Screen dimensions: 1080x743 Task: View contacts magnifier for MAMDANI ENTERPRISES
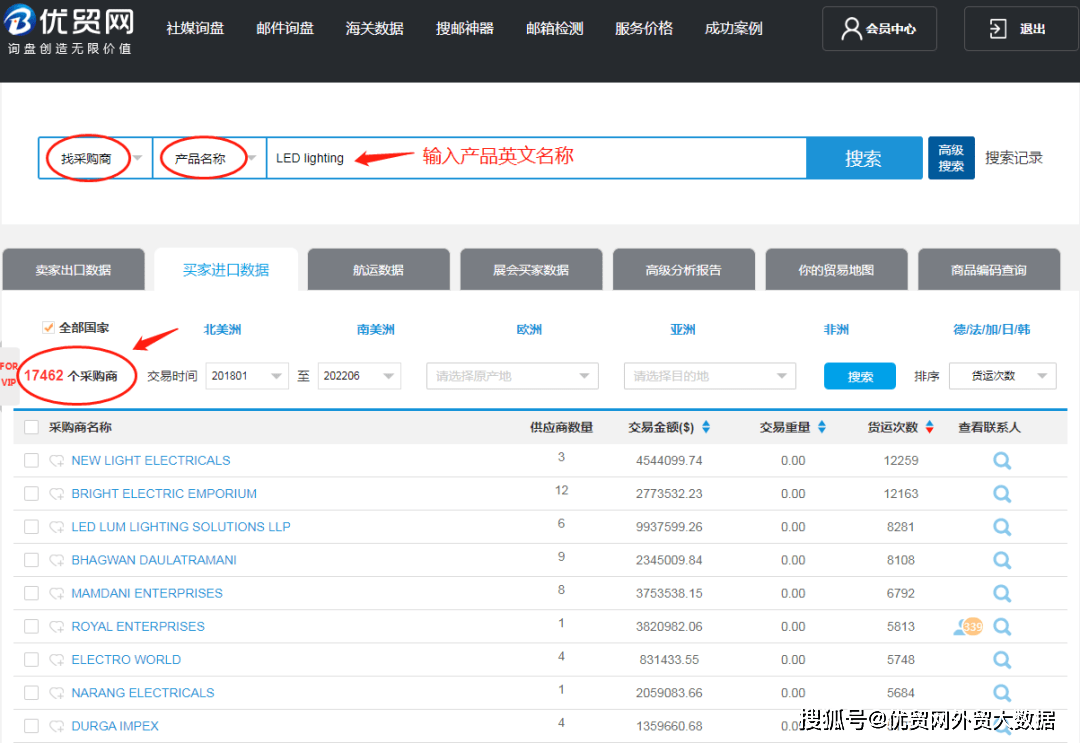coord(1002,593)
